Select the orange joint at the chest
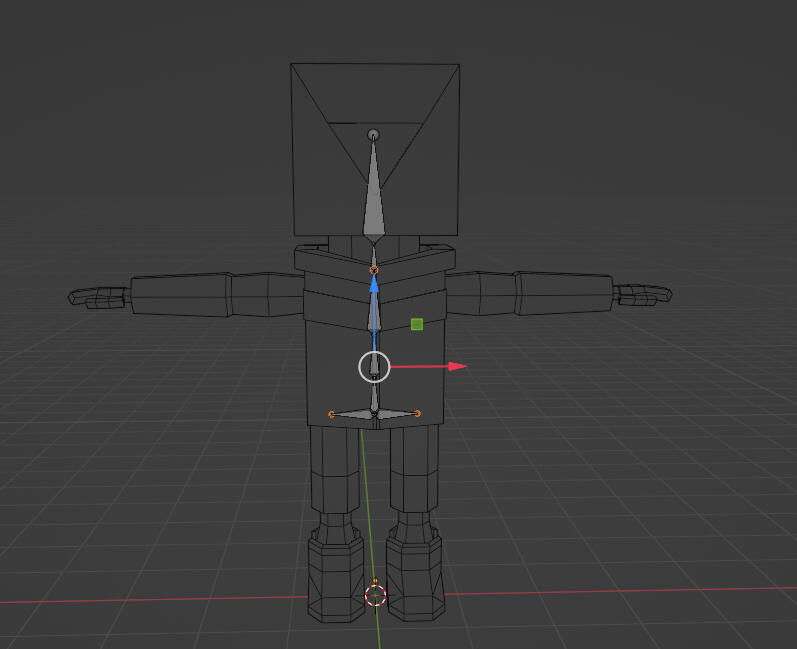 click(374, 270)
